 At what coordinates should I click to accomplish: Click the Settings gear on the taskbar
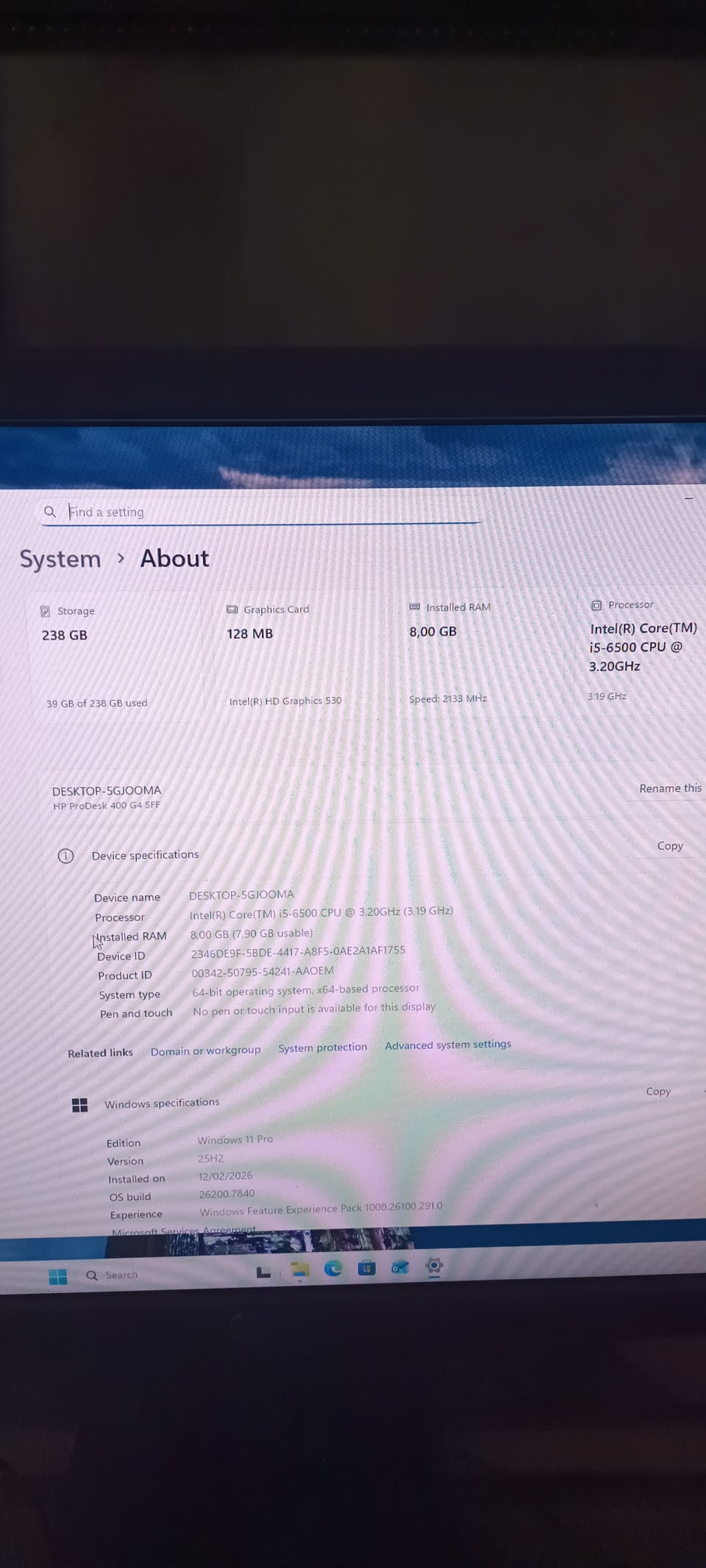point(434,1266)
